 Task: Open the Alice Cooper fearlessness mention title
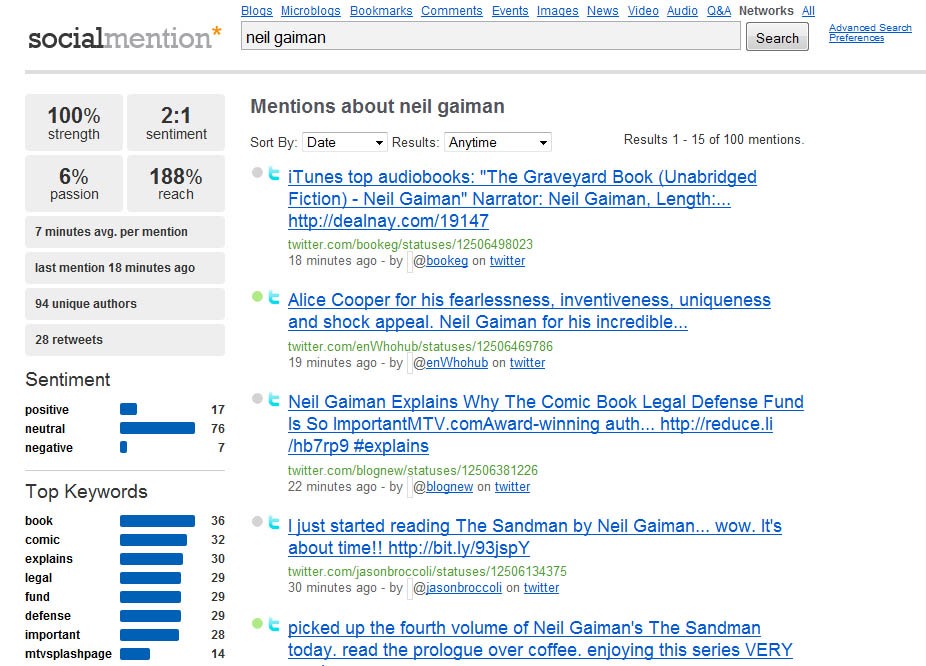coord(529,311)
